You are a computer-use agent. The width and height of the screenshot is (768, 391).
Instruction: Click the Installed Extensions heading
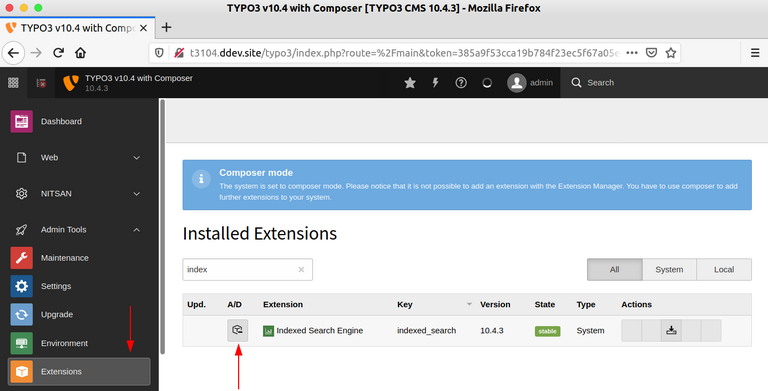[x=260, y=234]
